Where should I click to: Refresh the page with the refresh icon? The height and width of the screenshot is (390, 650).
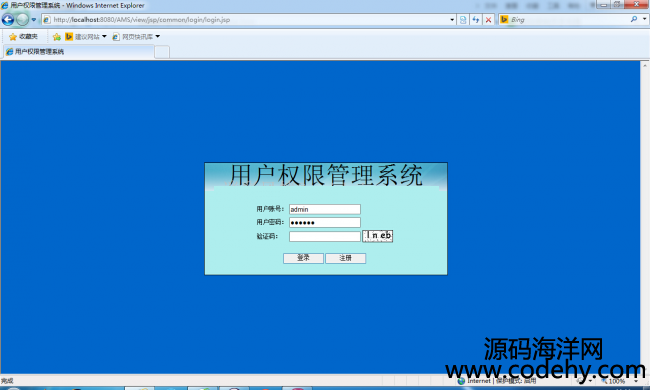476,19
